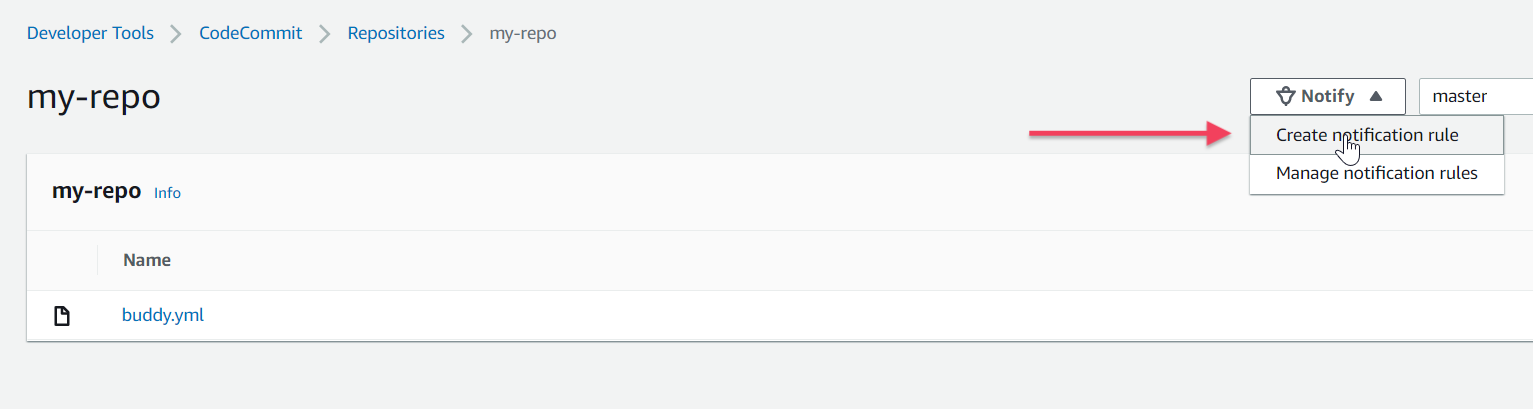Click the file icon beside buddy.yml

pyautogui.click(x=62, y=316)
